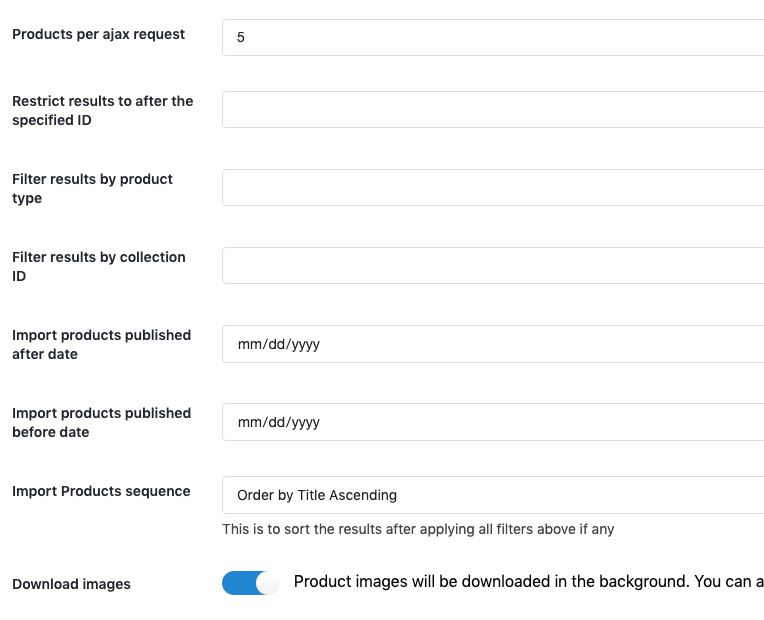Focus the Restrict results after specified ID input
The image size is (764, 620).
click(x=493, y=110)
